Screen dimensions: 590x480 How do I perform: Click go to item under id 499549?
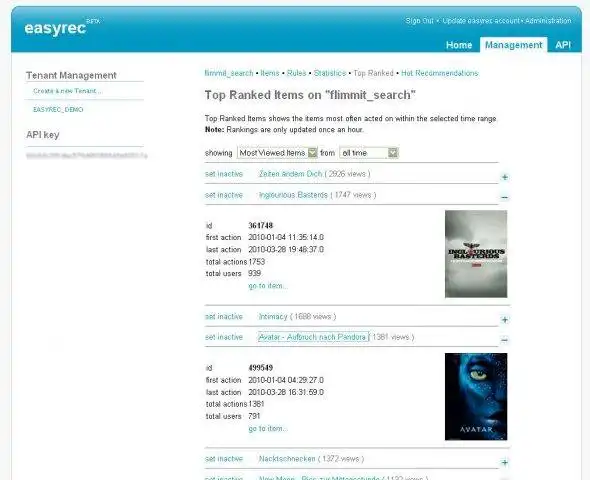coord(268,428)
